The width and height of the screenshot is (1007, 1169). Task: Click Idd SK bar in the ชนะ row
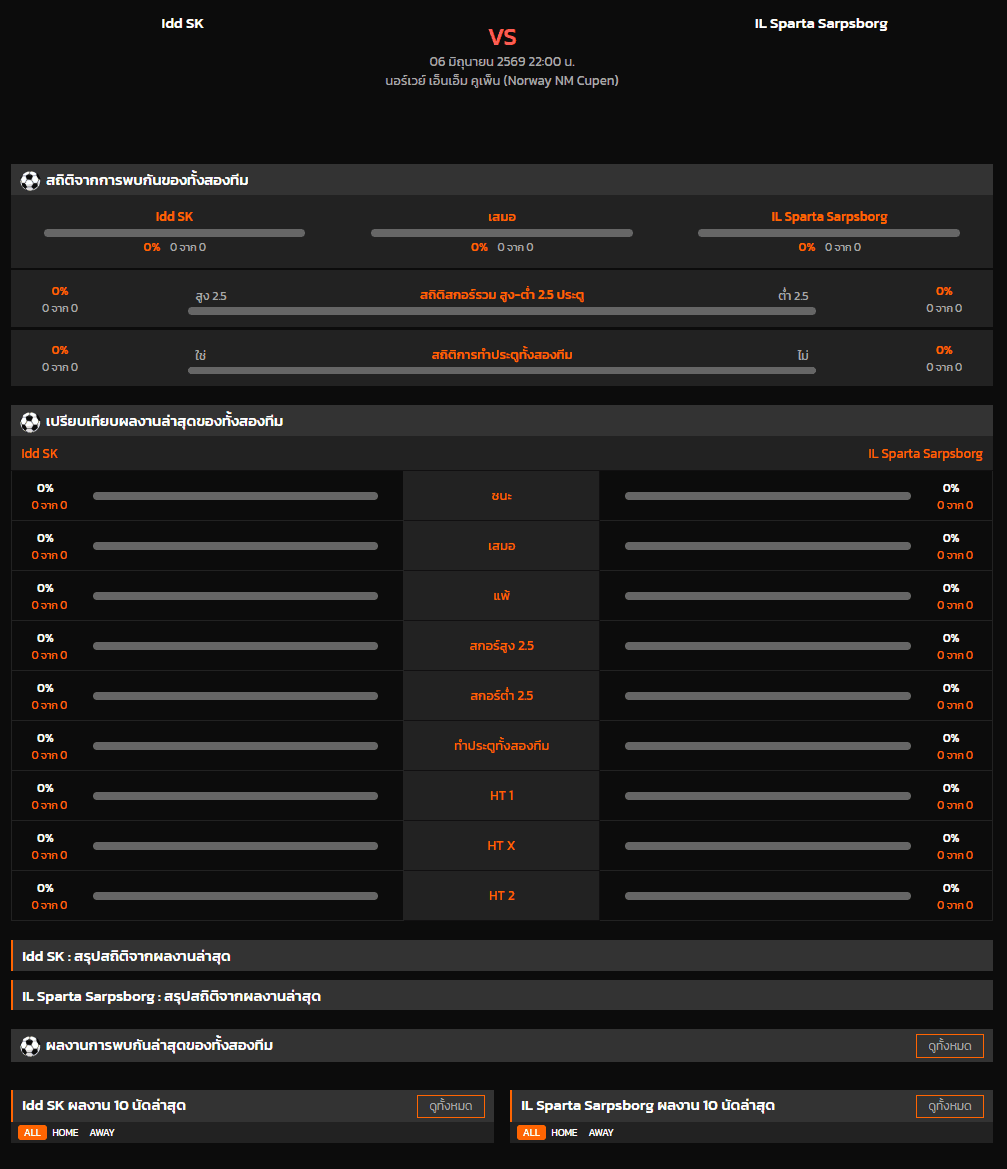coord(236,497)
